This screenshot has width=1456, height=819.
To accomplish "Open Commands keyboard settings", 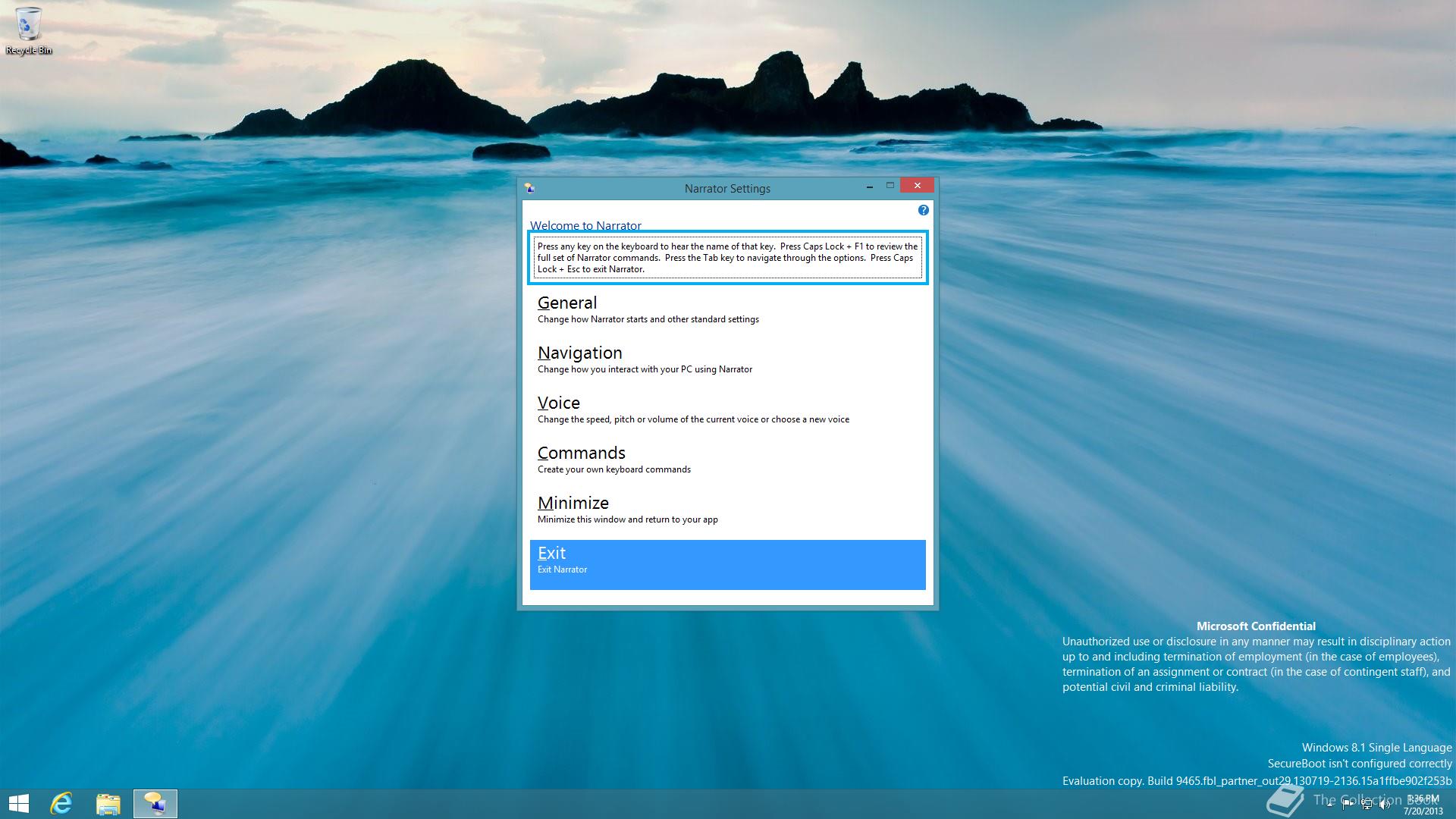I will (x=581, y=453).
